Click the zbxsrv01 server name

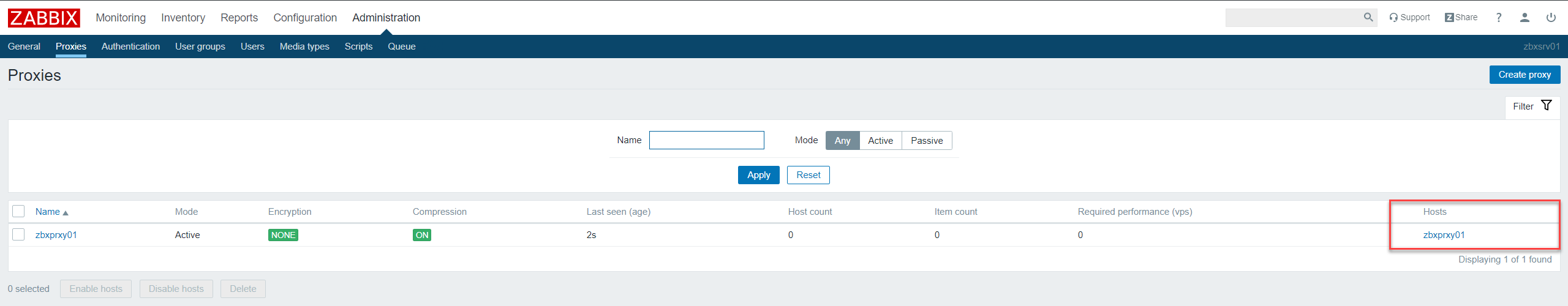[x=1542, y=47]
